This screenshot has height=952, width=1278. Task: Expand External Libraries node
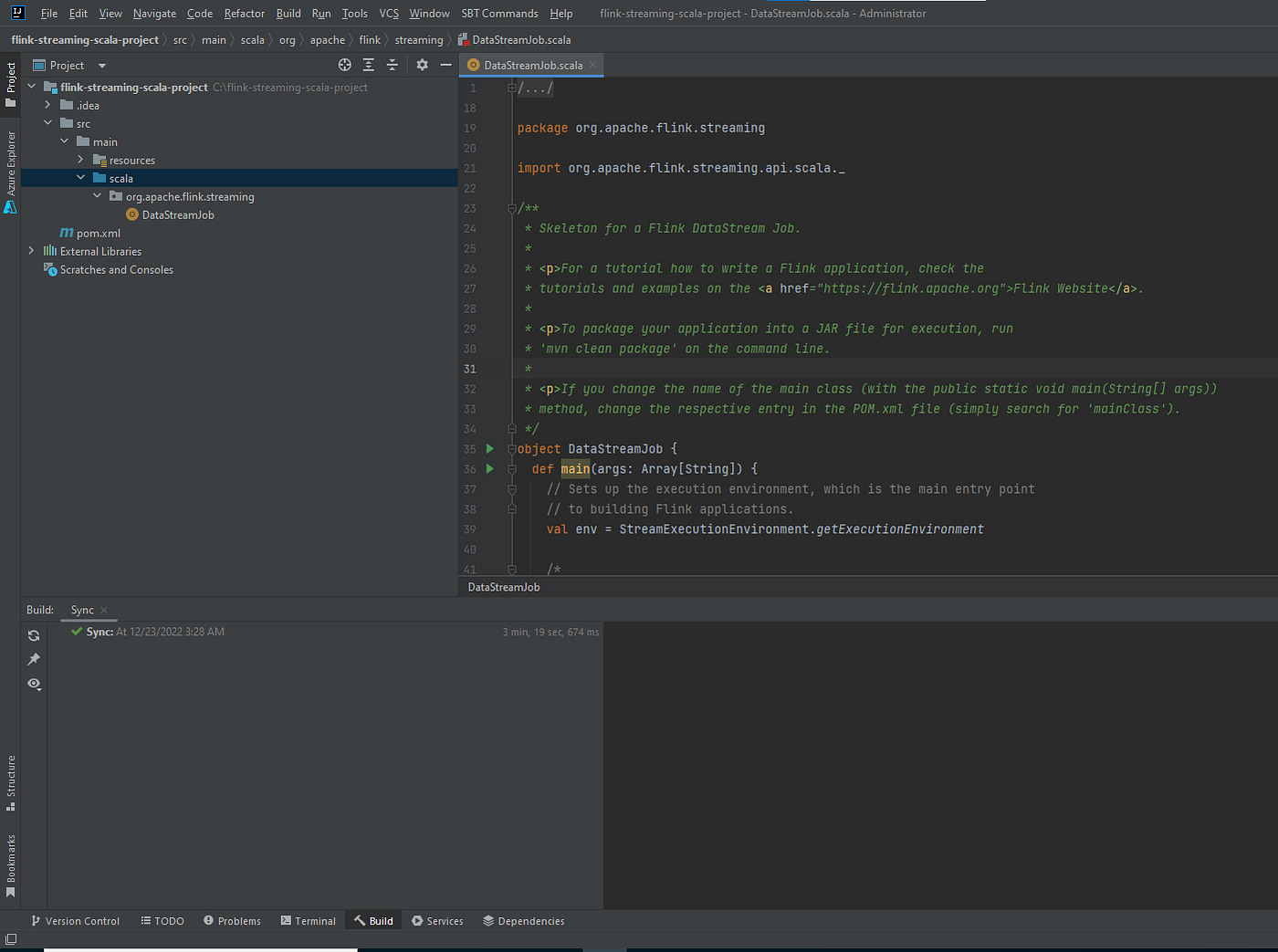[x=31, y=251]
